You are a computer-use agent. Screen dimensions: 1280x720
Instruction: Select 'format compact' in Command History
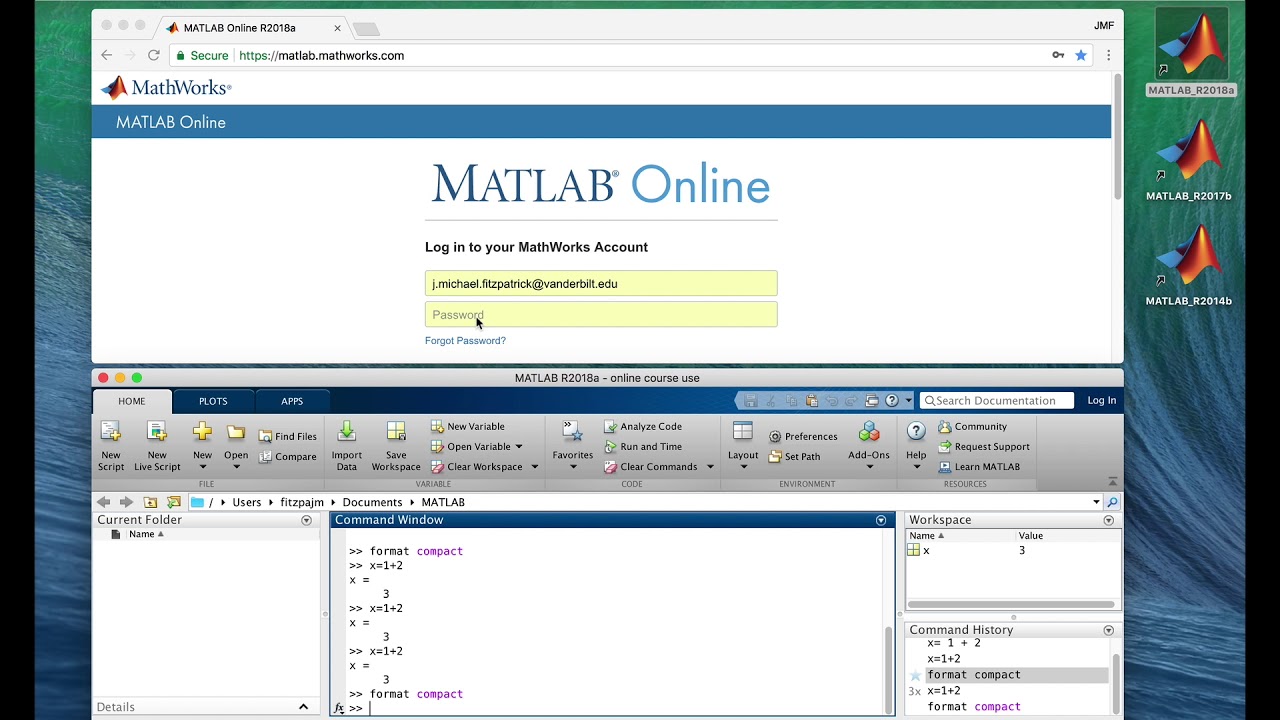click(973, 675)
